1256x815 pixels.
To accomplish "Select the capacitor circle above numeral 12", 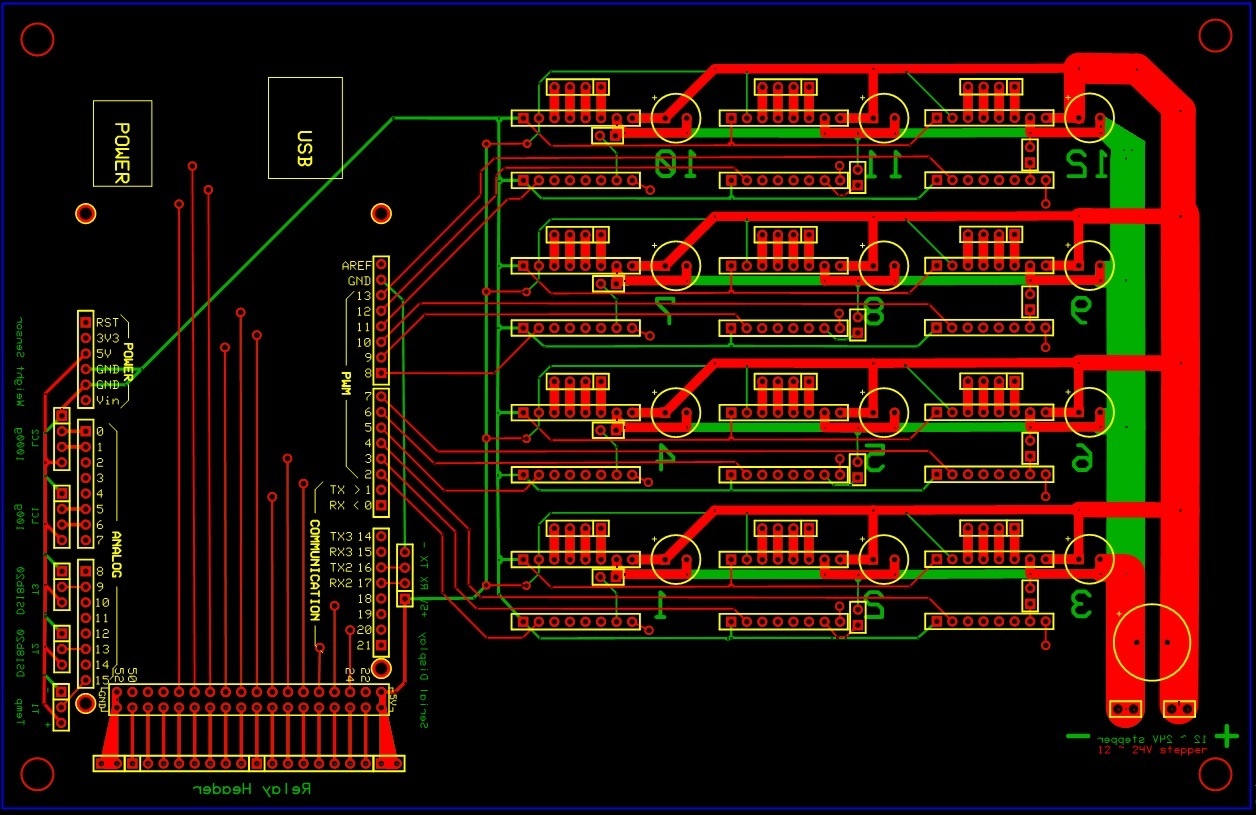I will point(1089,117).
